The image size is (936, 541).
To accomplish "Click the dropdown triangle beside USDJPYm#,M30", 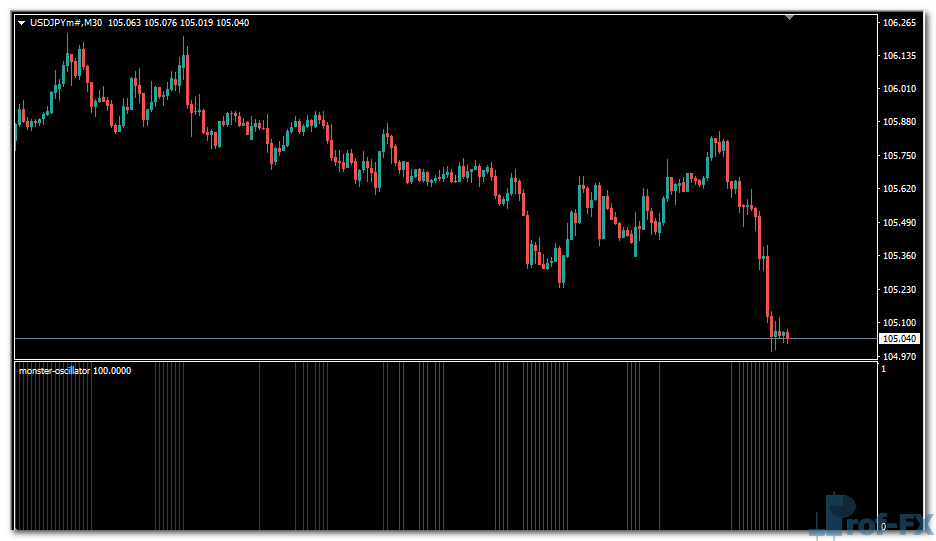I will pos(22,23).
